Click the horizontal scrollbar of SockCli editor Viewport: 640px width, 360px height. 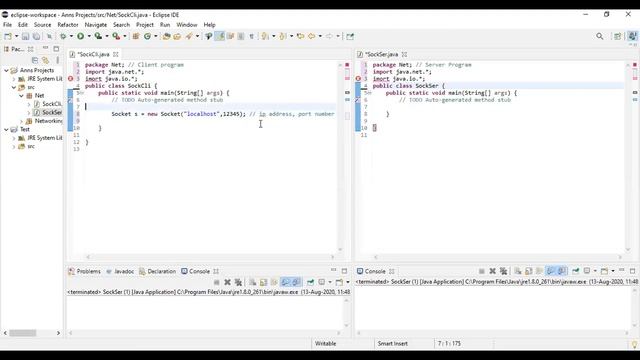pos(210,257)
